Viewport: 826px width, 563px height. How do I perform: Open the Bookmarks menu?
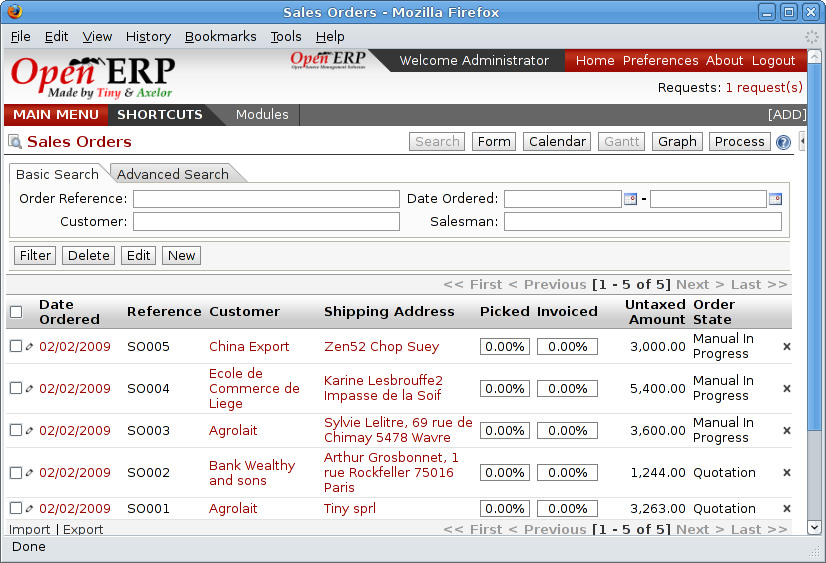(220, 36)
